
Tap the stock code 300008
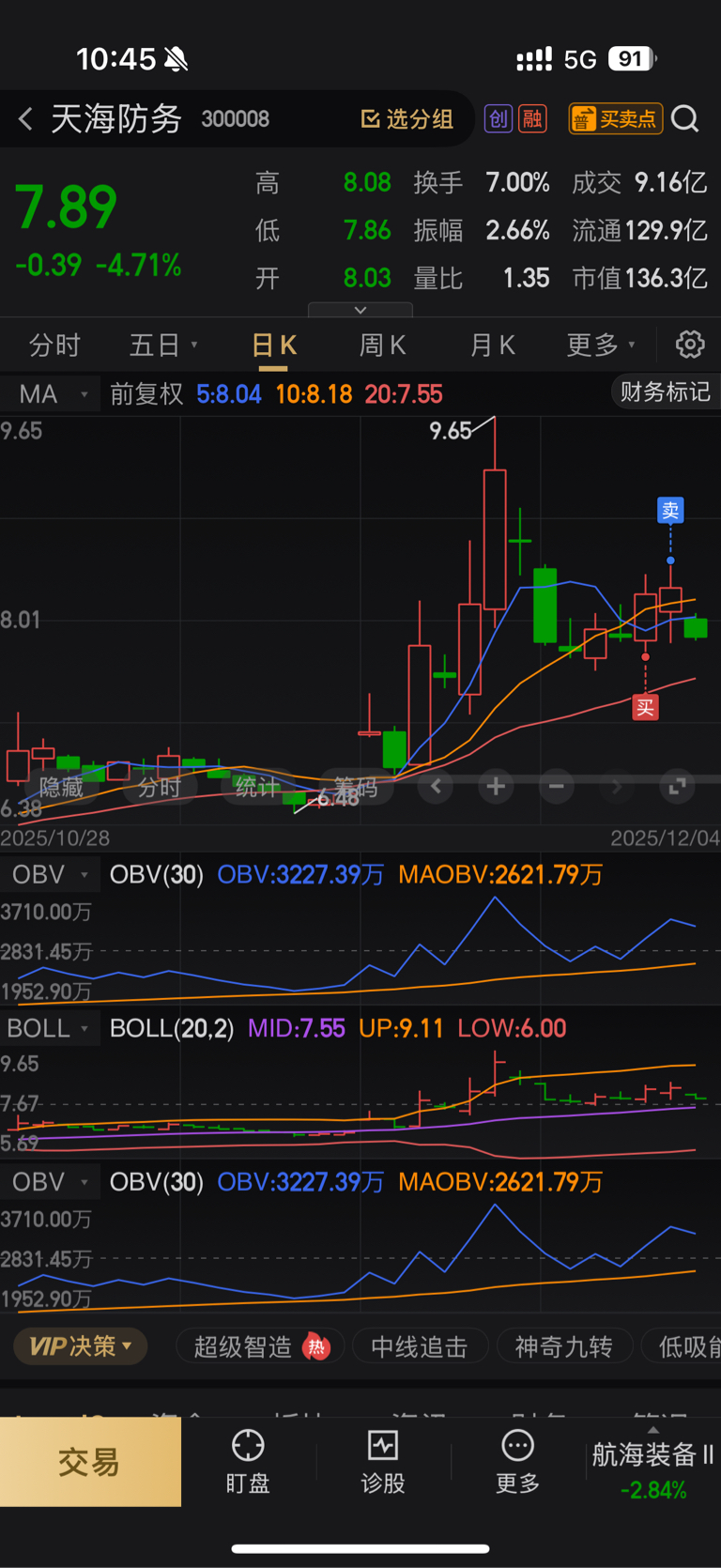[x=236, y=119]
